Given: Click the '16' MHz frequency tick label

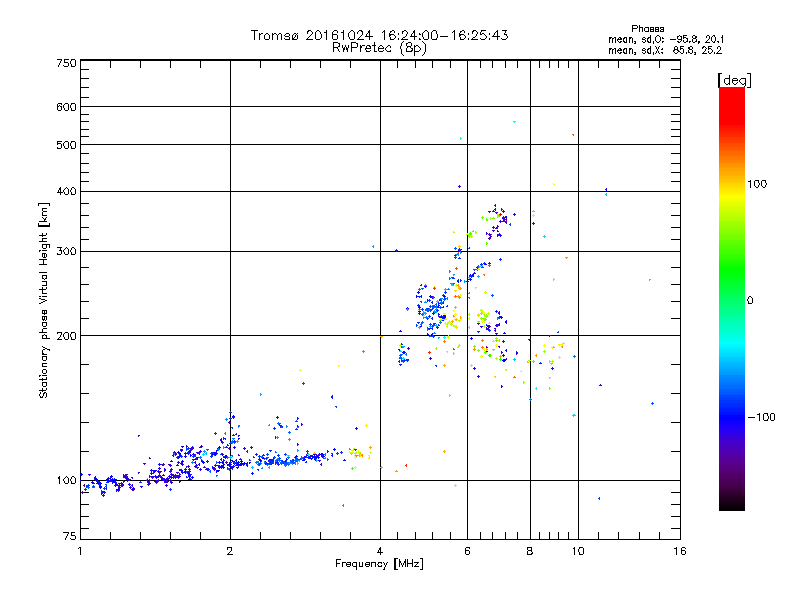Looking at the screenshot, I should pyautogui.click(x=680, y=551).
